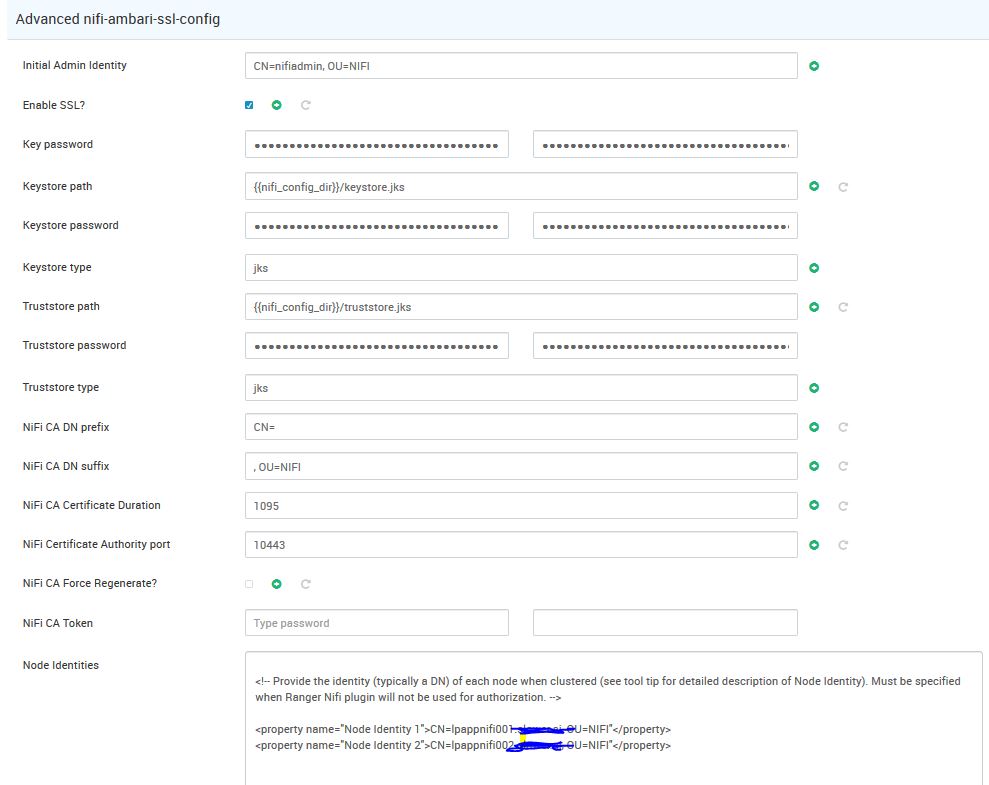Select the NiFi CA Certificate Duration value 1095
This screenshot has height=785, width=989.
[x=520, y=505]
